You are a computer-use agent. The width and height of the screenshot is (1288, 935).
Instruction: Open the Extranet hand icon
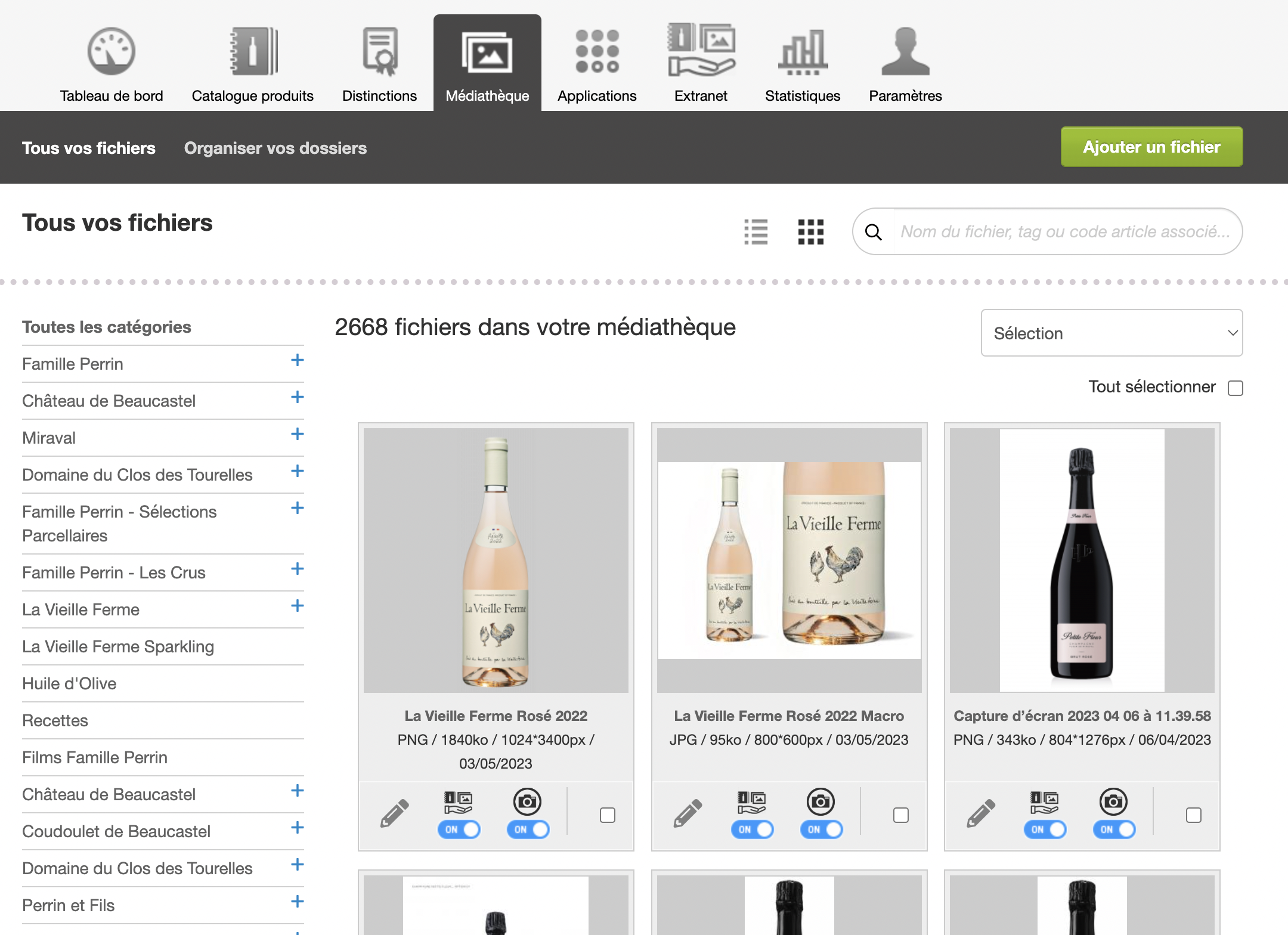[x=701, y=50]
